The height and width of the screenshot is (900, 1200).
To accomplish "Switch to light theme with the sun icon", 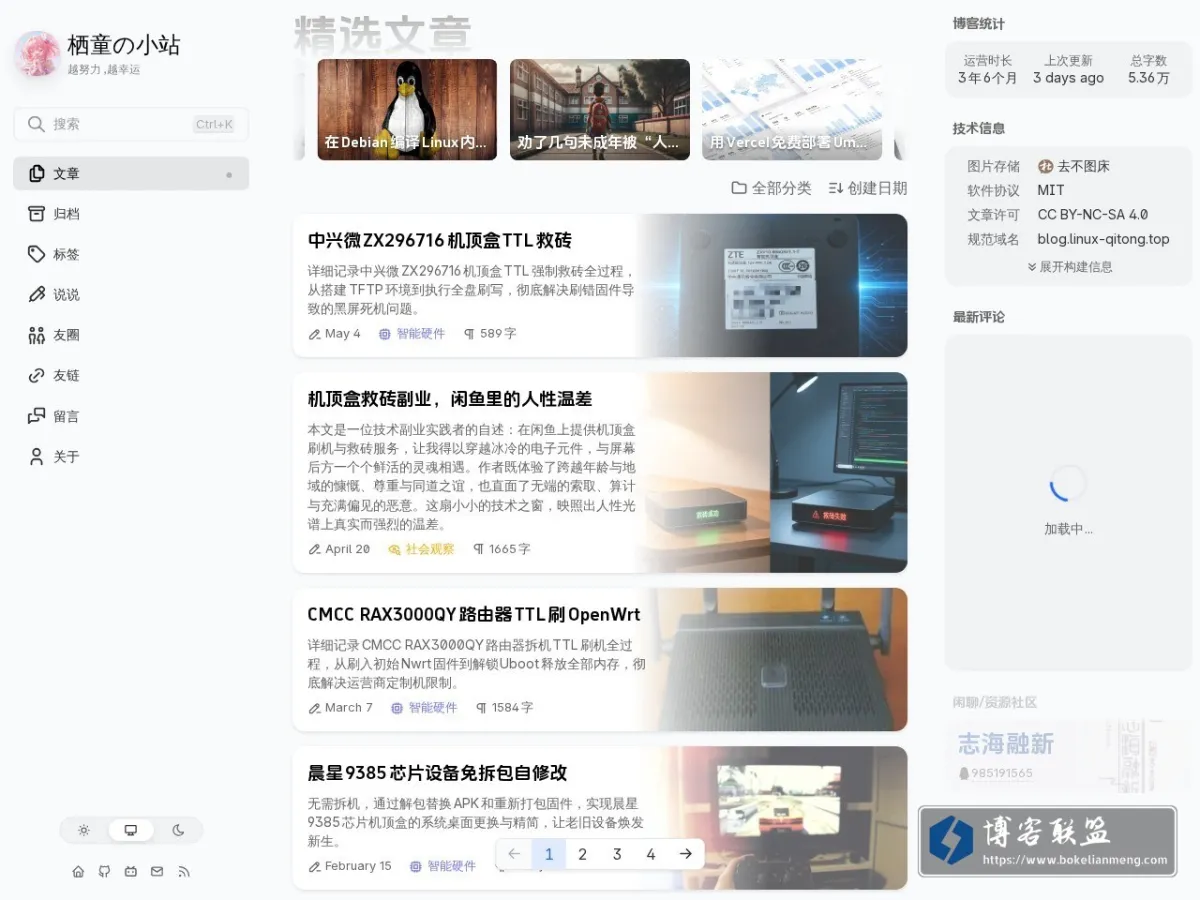I will tap(84, 830).
